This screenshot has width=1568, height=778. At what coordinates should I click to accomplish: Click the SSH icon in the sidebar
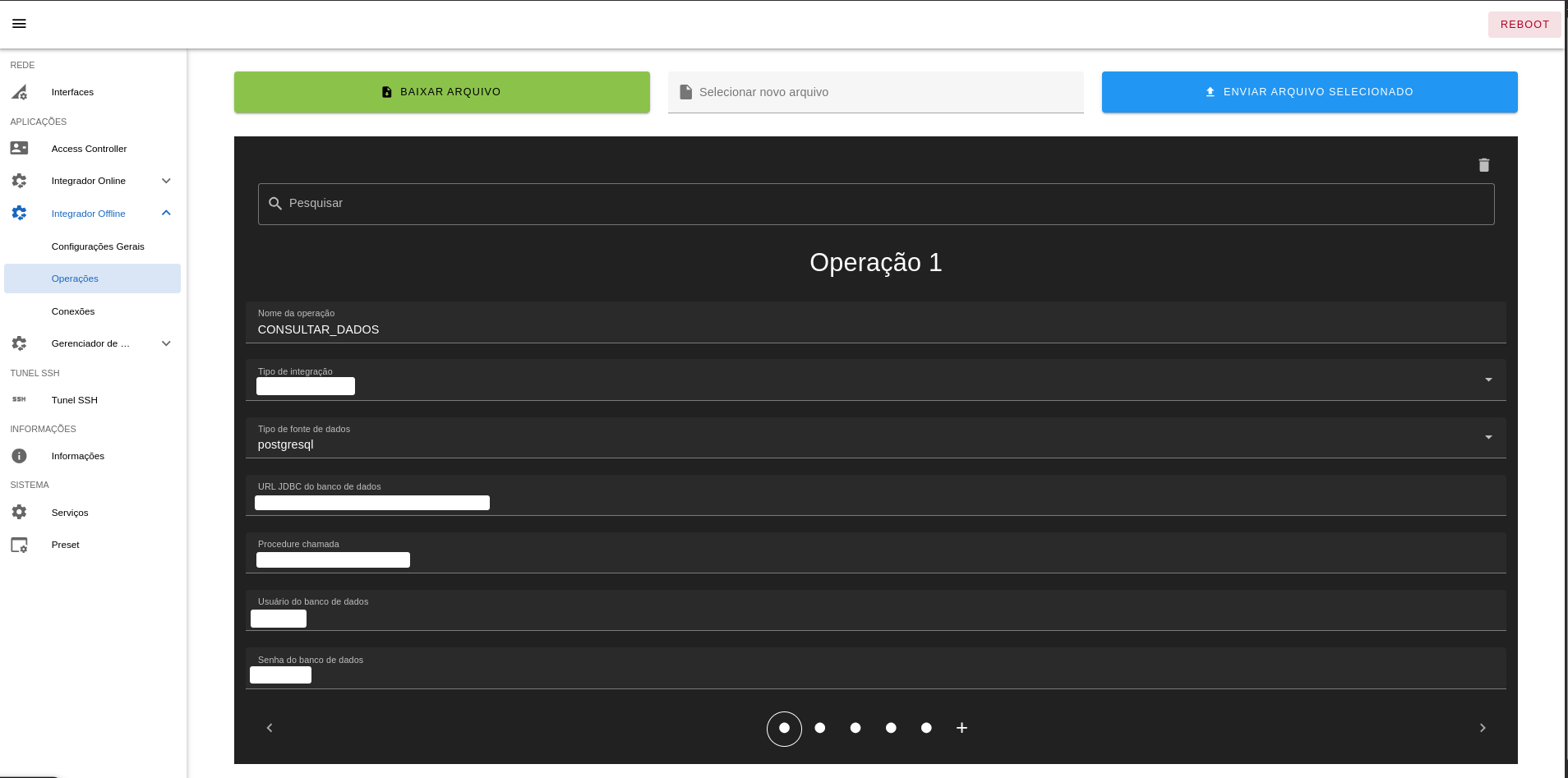[19, 399]
